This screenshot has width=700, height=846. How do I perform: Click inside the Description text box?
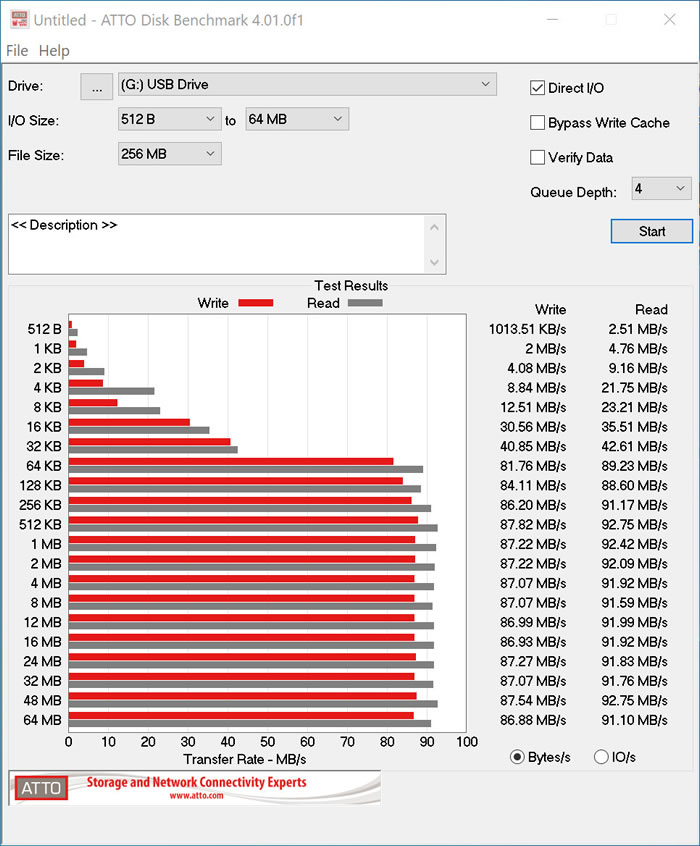[x=215, y=245]
